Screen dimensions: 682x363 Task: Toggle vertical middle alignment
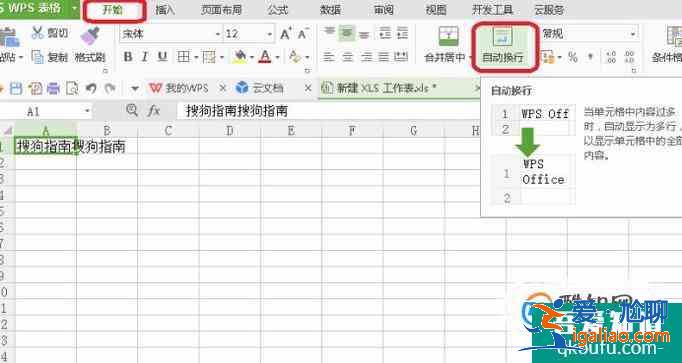coord(347,33)
